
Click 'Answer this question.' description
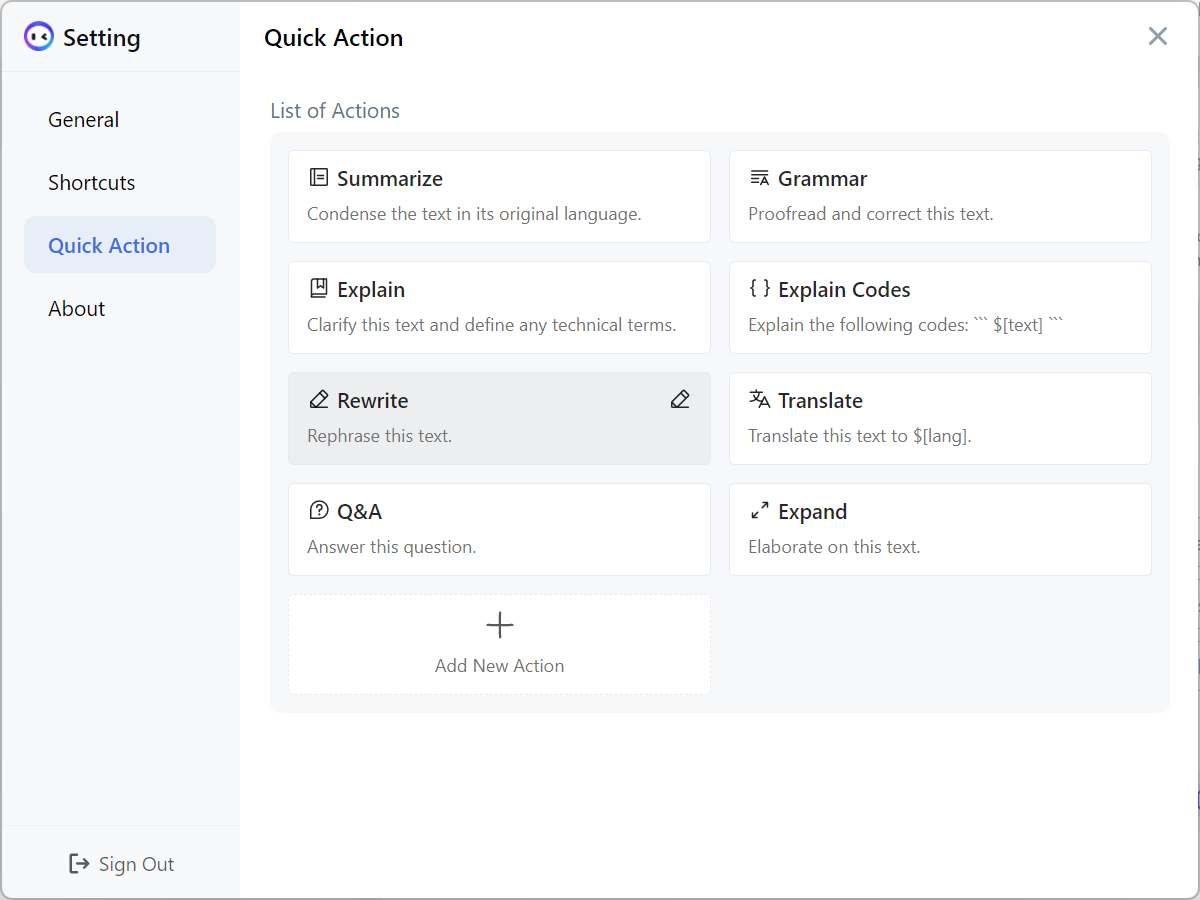(391, 547)
